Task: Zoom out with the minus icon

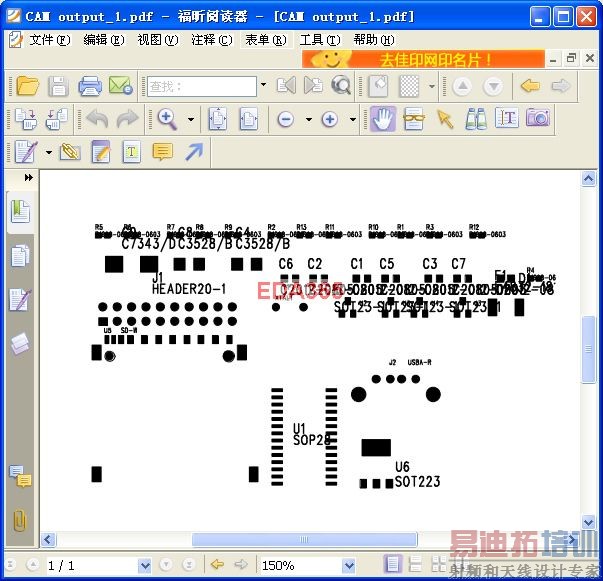Action: [x=286, y=119]
